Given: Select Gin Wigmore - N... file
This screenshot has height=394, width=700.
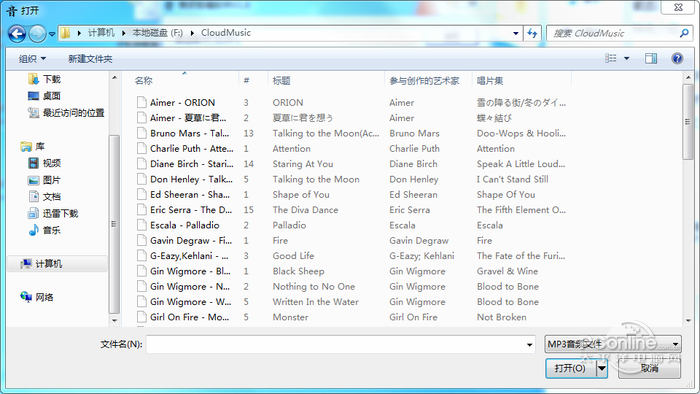Looking at the screenshot, I should pyautogui.click(x=190, y=286).
